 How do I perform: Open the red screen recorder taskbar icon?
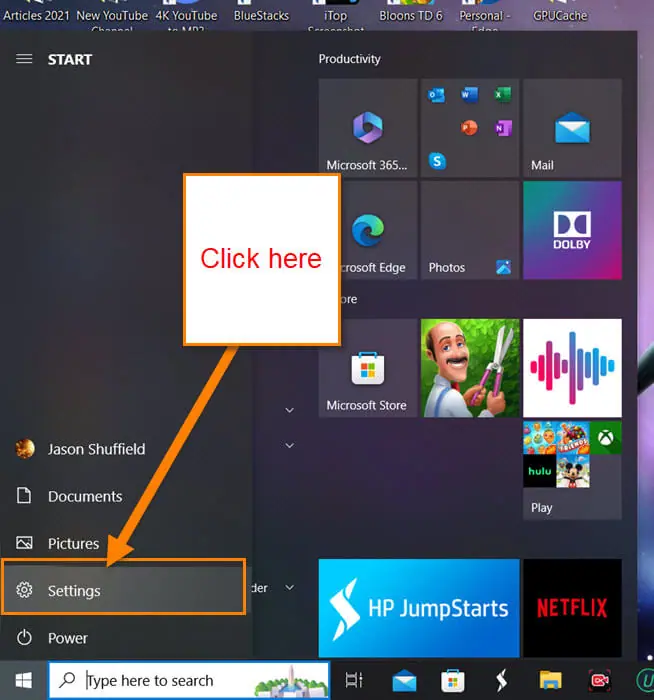click(x=599, y=681)
